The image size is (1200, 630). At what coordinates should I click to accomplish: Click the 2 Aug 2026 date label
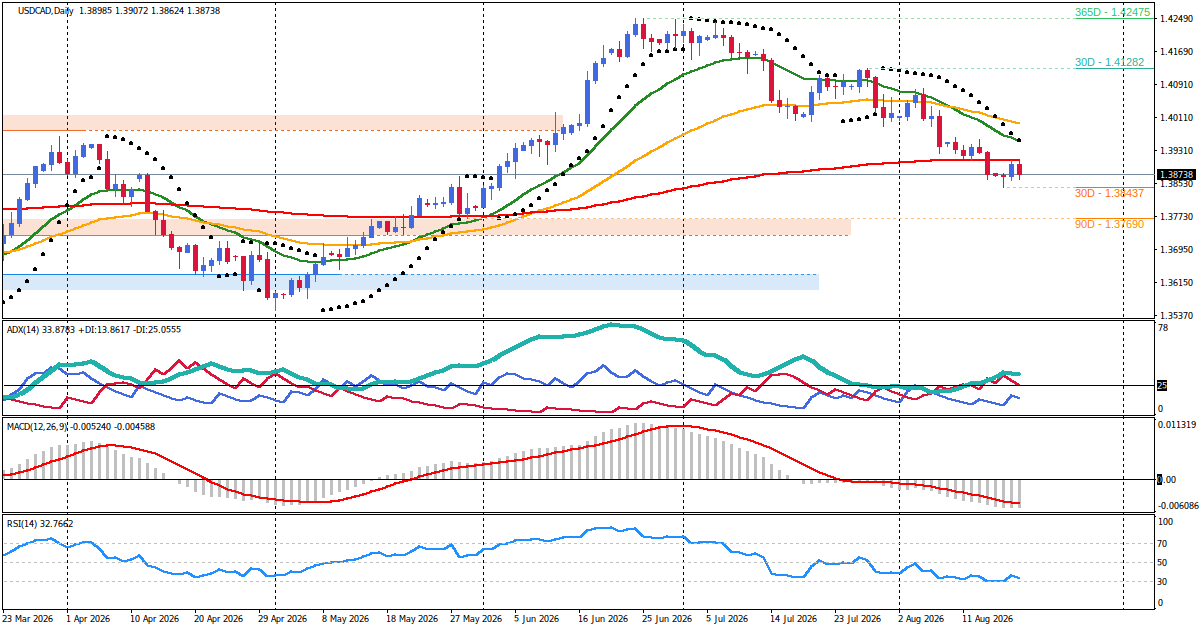click(922, 620)
